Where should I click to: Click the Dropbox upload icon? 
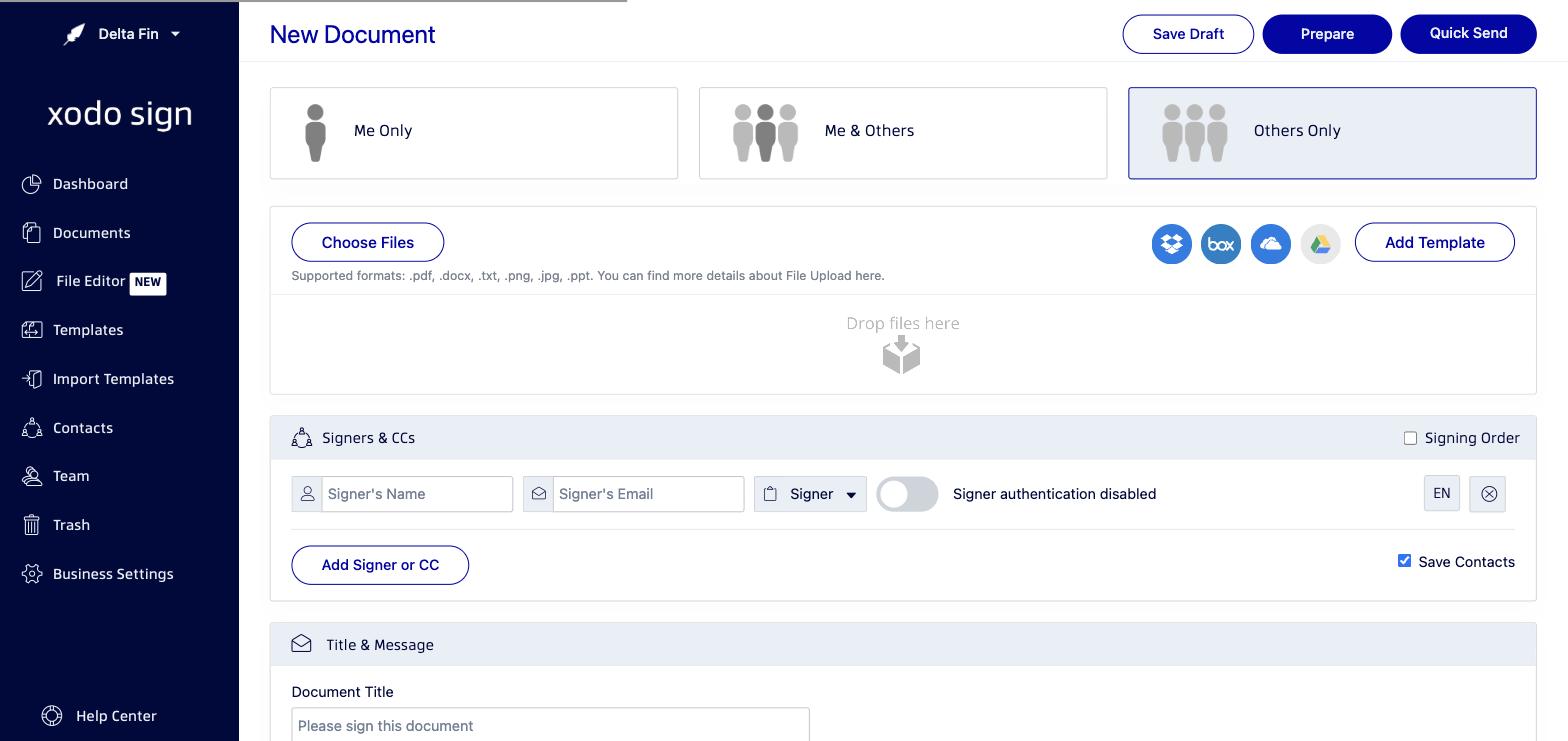1171,244
